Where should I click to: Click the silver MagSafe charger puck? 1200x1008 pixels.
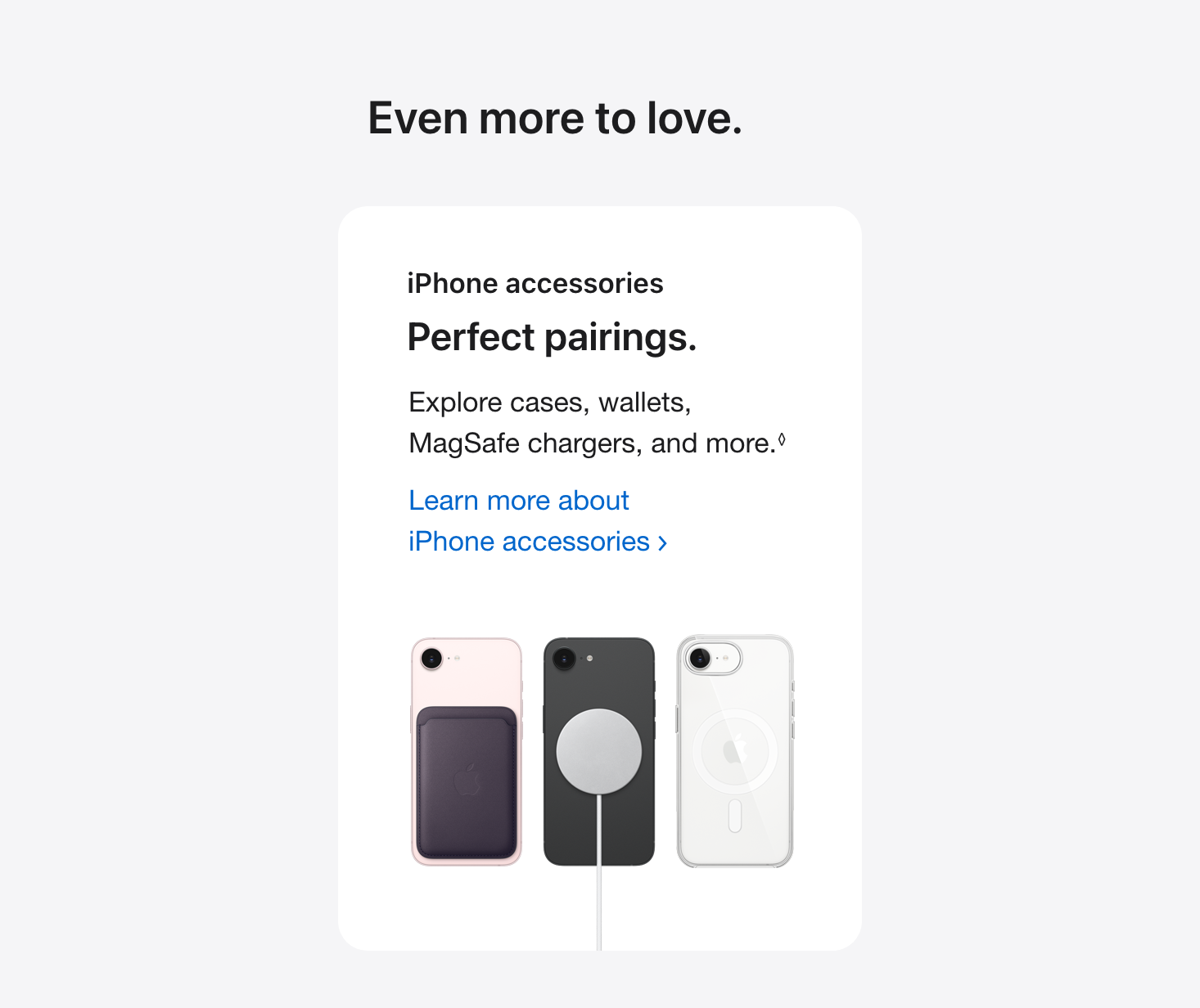599,751
